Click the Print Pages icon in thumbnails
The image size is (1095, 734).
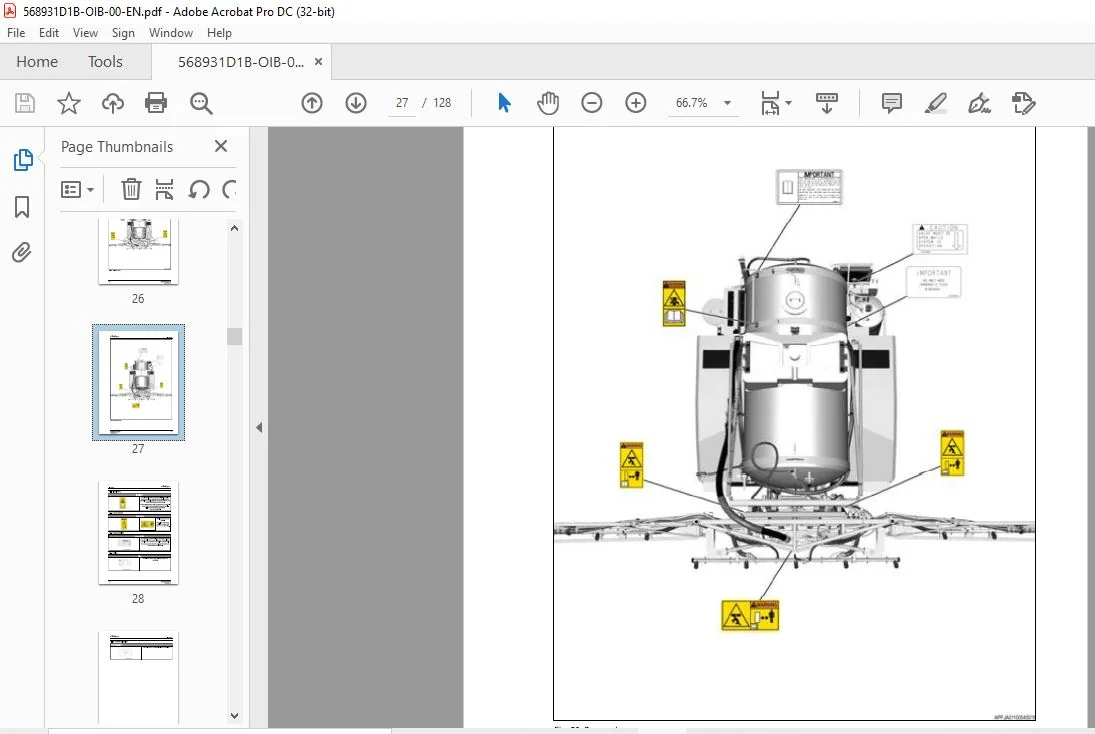click(164, 189)
